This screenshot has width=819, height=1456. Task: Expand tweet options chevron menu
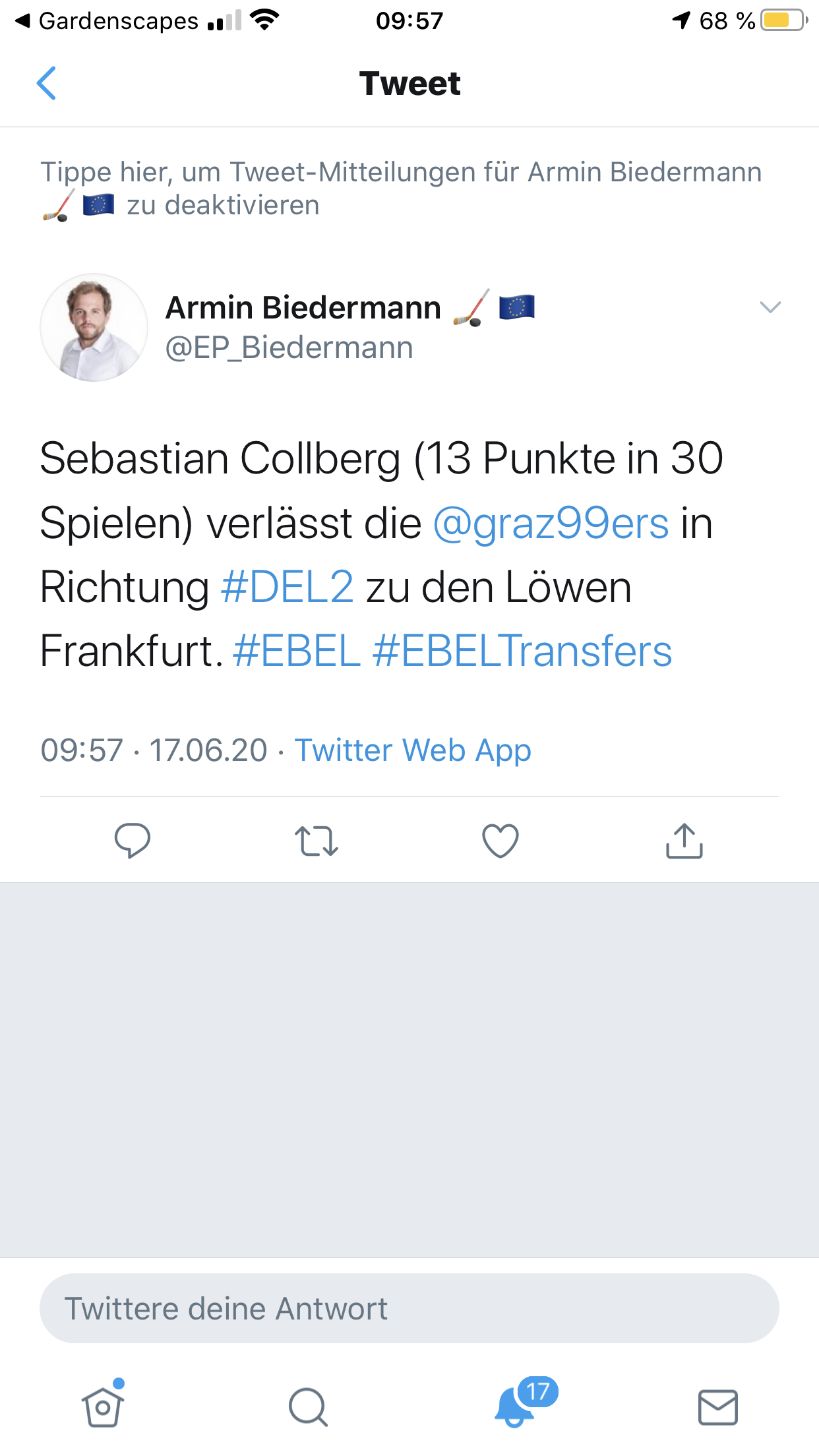(770, 307)
